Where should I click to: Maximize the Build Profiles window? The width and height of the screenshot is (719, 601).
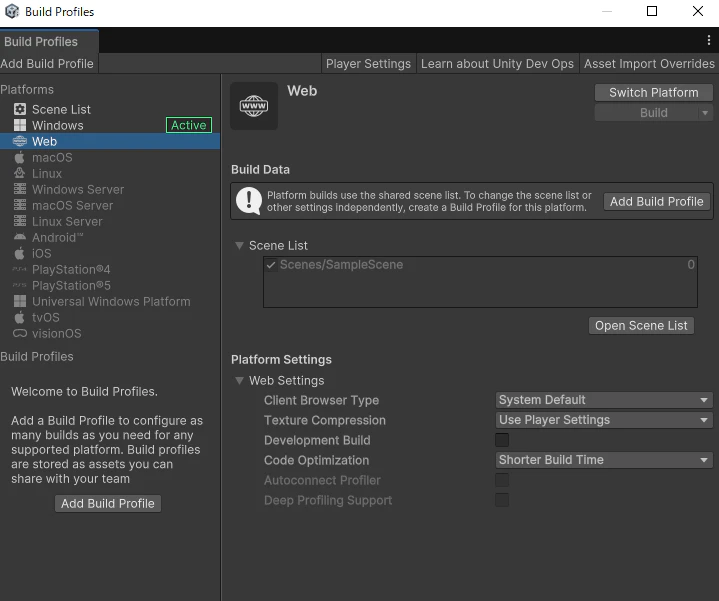coord(652,11)
